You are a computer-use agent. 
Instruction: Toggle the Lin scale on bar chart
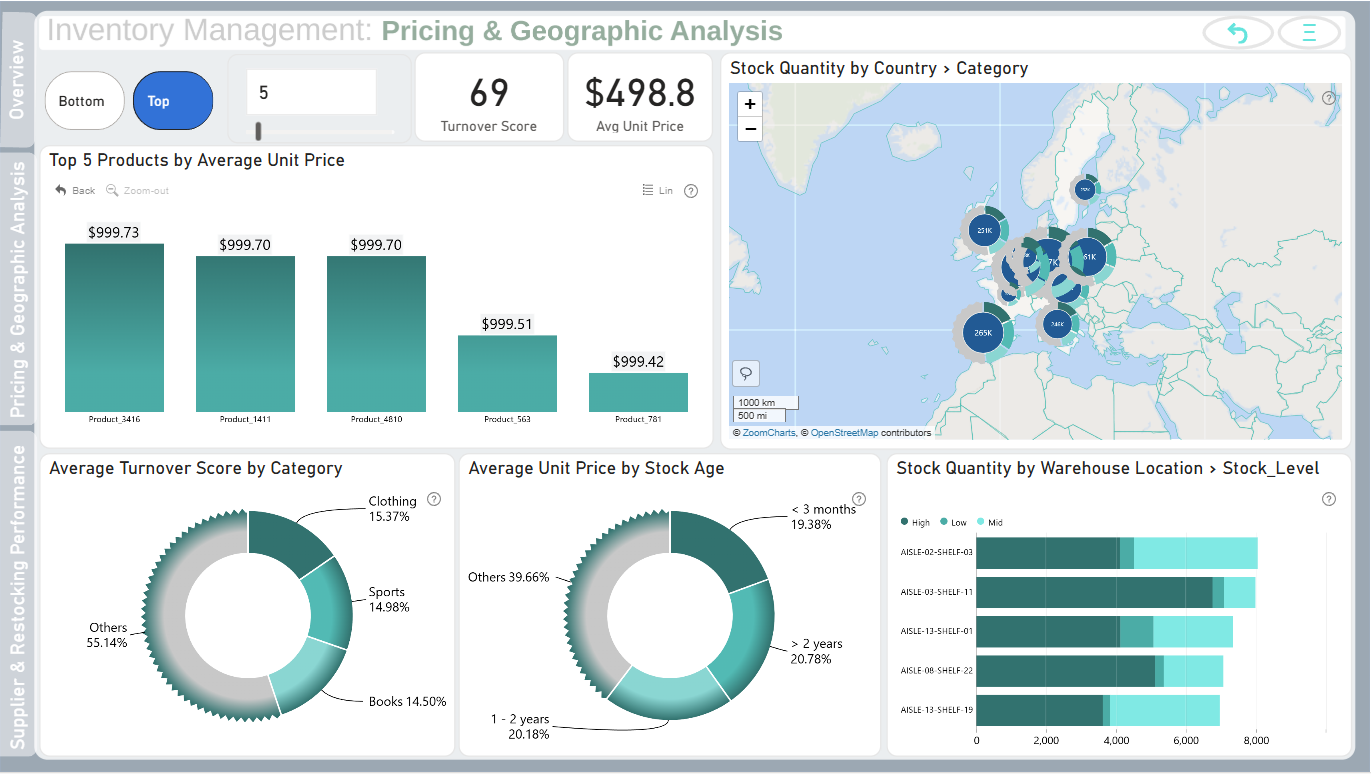[x=658, y=190]
